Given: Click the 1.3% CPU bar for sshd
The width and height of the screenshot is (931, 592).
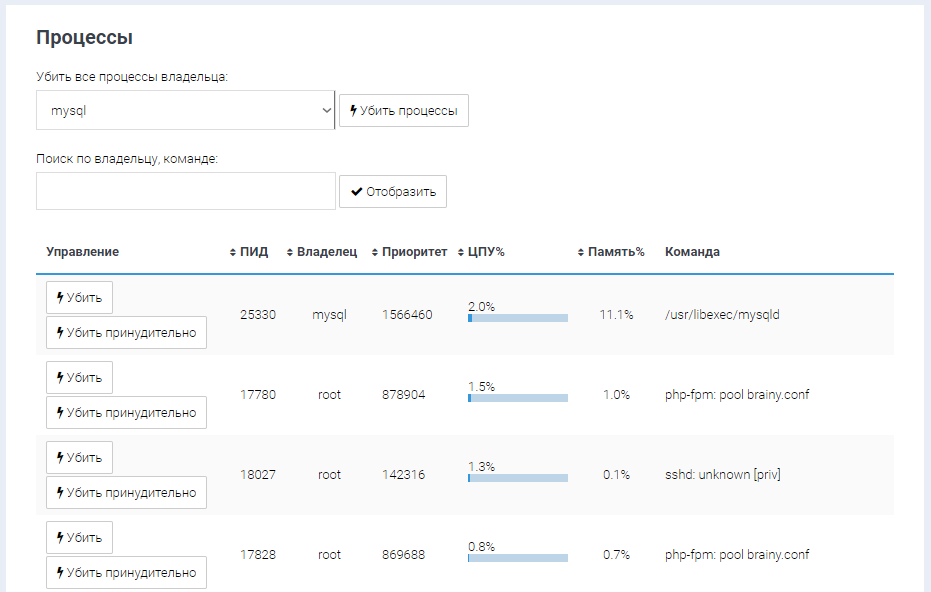Looking at the screenshot, I should (517, 478).
